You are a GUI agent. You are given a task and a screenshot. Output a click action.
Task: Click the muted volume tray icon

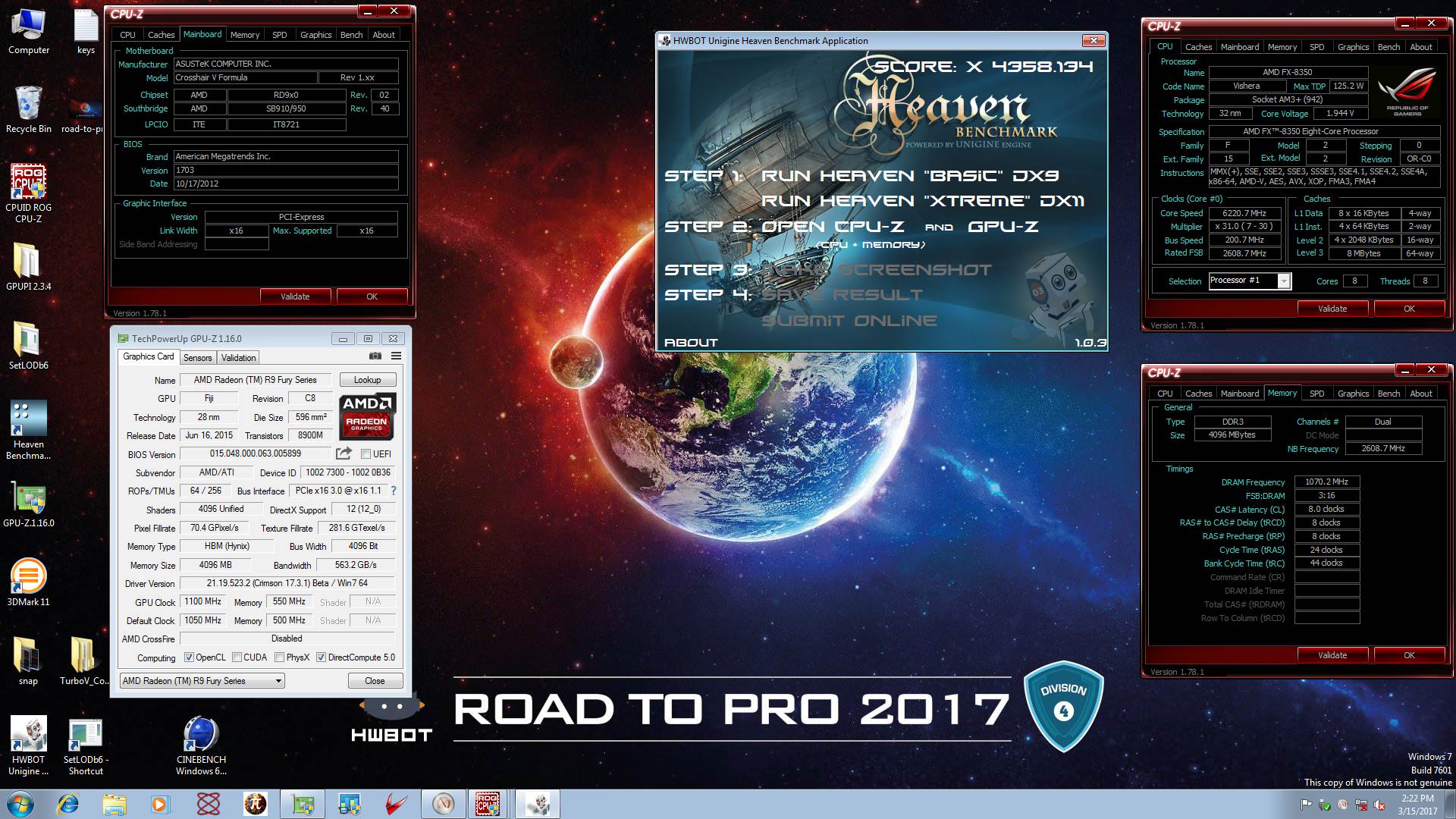[1379, 805]
